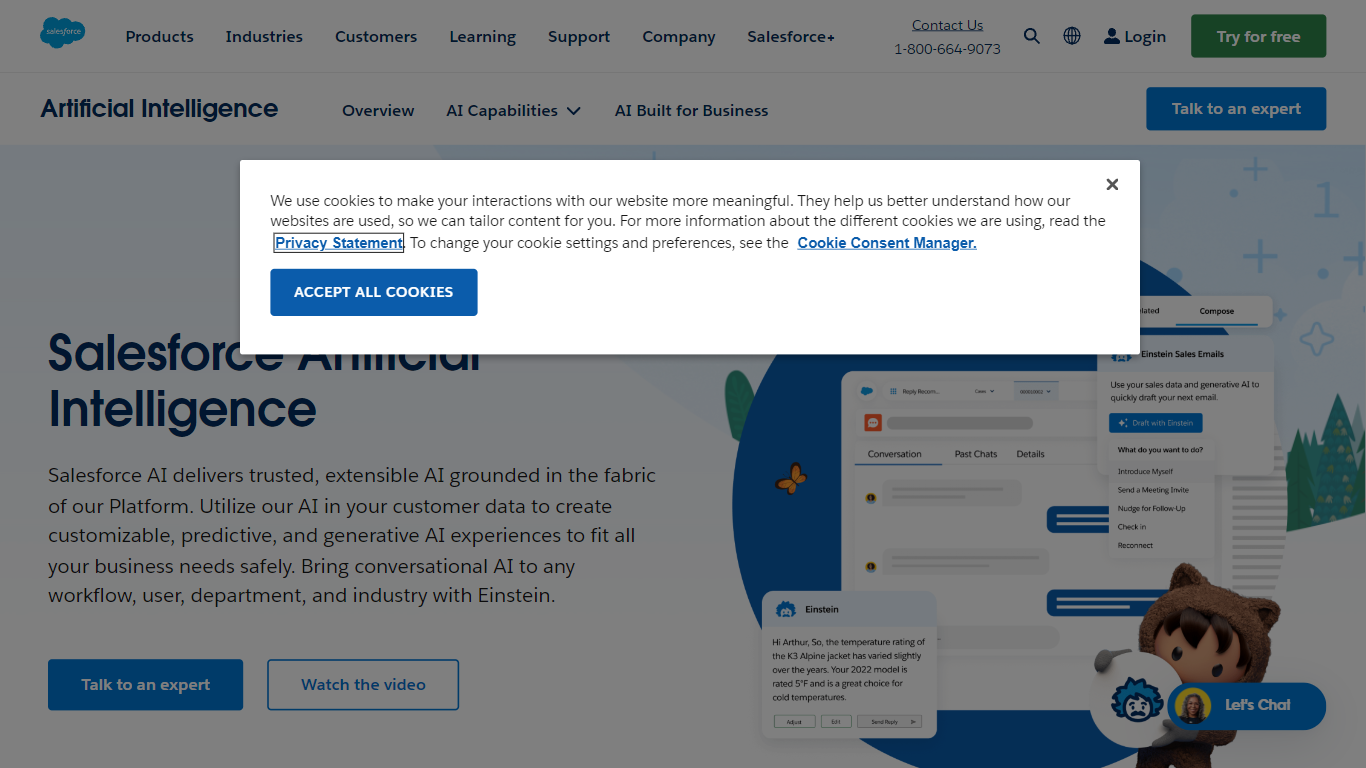Expand the Learning menu
This screenshot has width=1366, height=768.
pos(482,36)
